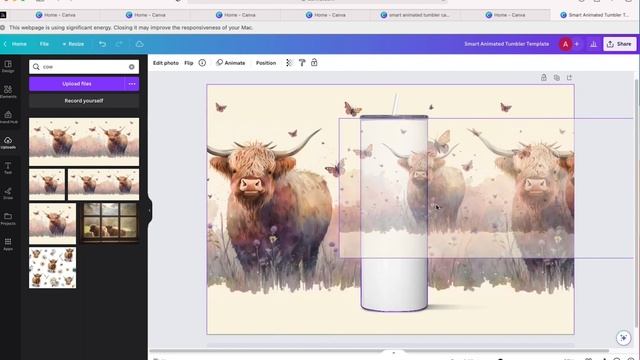Open the transparency tool icon
The image size is (640, 360).
click(x=289, y=63)
